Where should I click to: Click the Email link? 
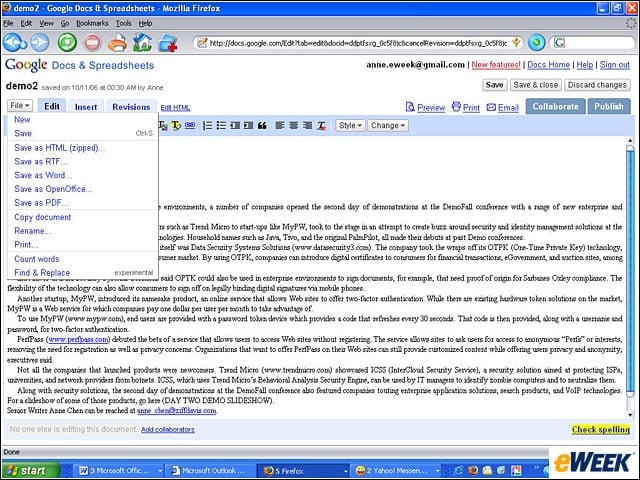tap(503, 107)
